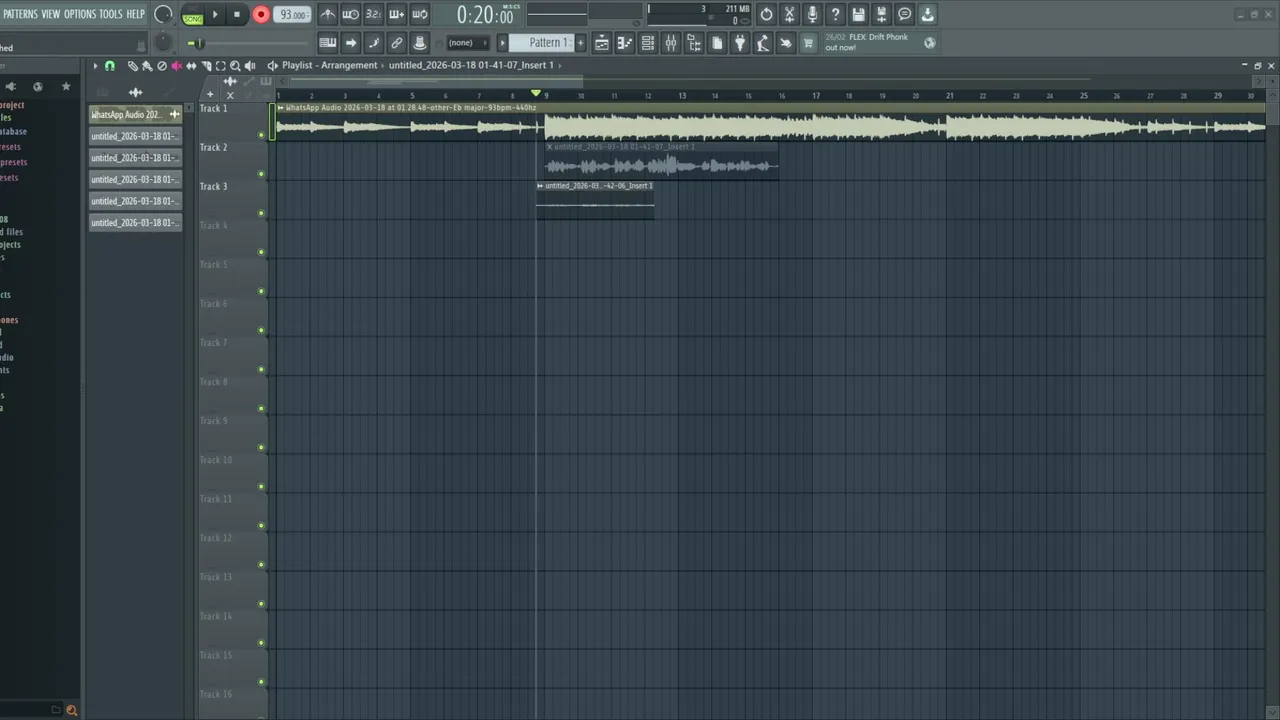
Task: Open clip menu of WhatsApp Audio clip on Track 1
Action: pyautogui.click(x=281, y=107)
